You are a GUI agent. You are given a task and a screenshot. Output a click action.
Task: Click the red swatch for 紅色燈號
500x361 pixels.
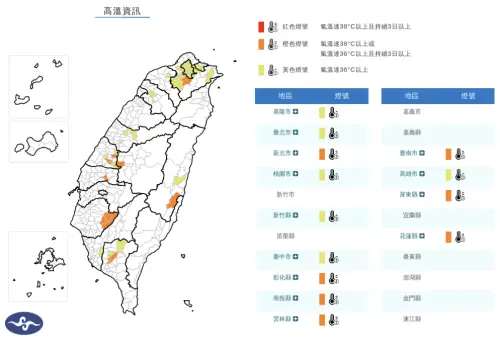click(261, 27)
